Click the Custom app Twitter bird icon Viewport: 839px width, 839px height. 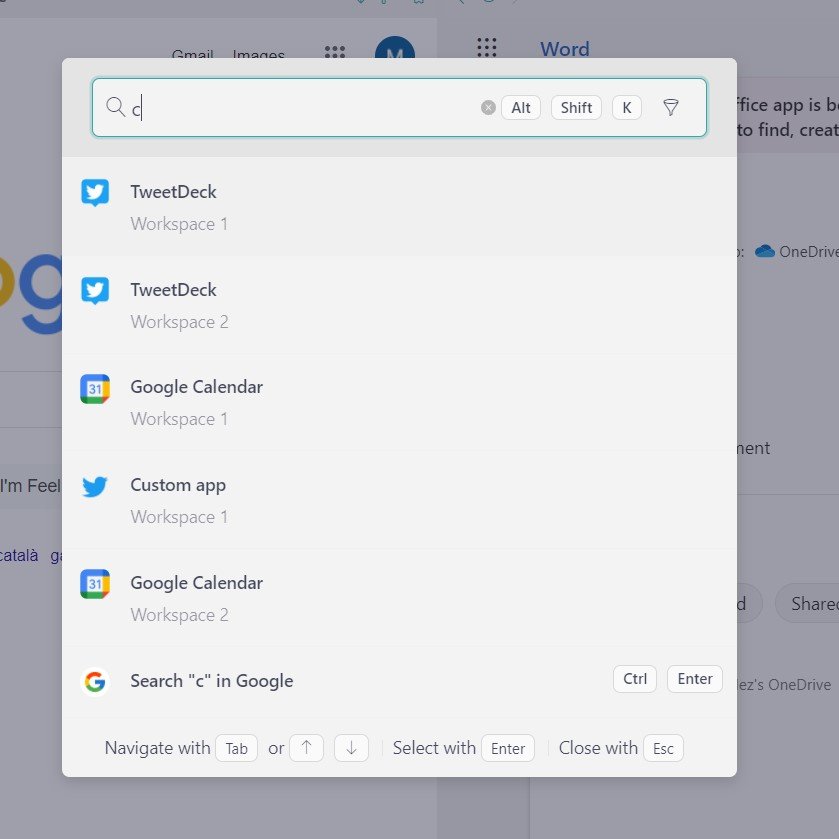click(95, 486)
